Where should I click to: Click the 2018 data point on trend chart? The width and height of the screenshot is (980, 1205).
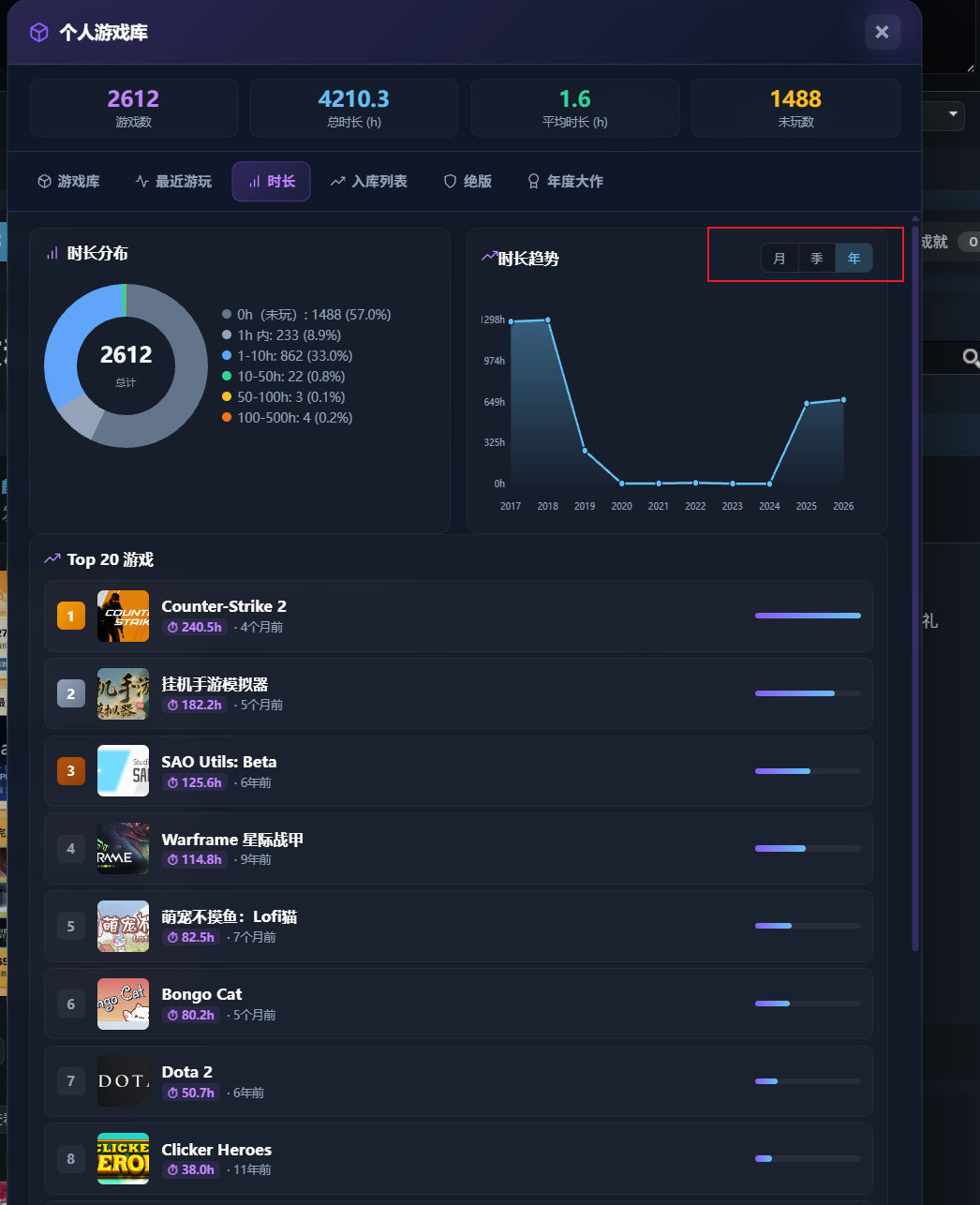click(x=548, y=320)
